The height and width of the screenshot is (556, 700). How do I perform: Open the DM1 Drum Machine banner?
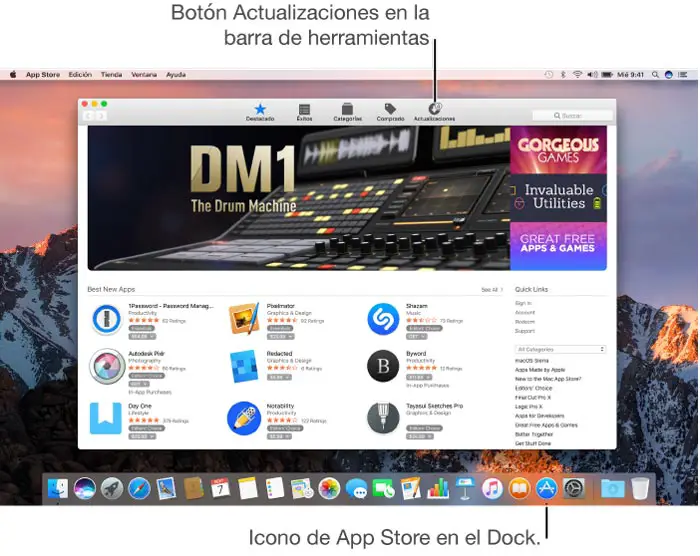tap(299, 198)
